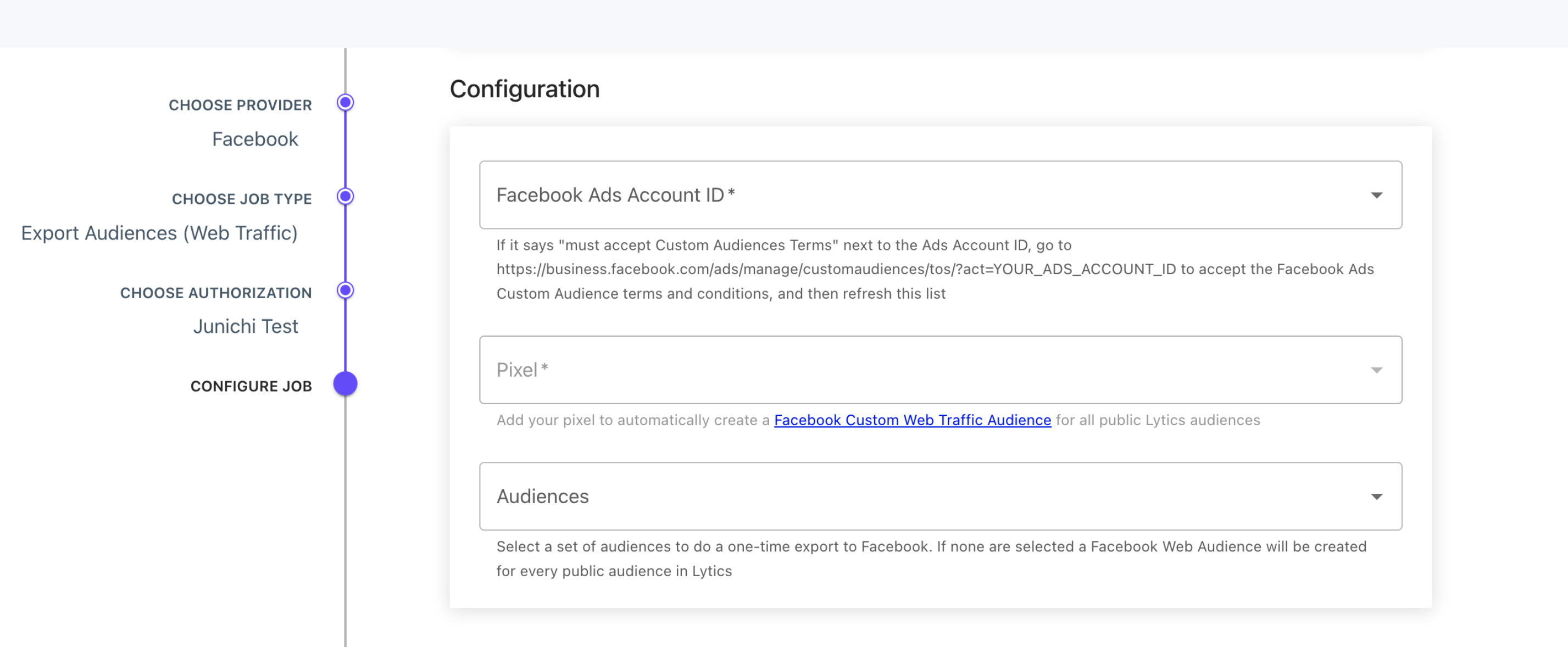Click the Configuration heading

click(x=525, y=89)
